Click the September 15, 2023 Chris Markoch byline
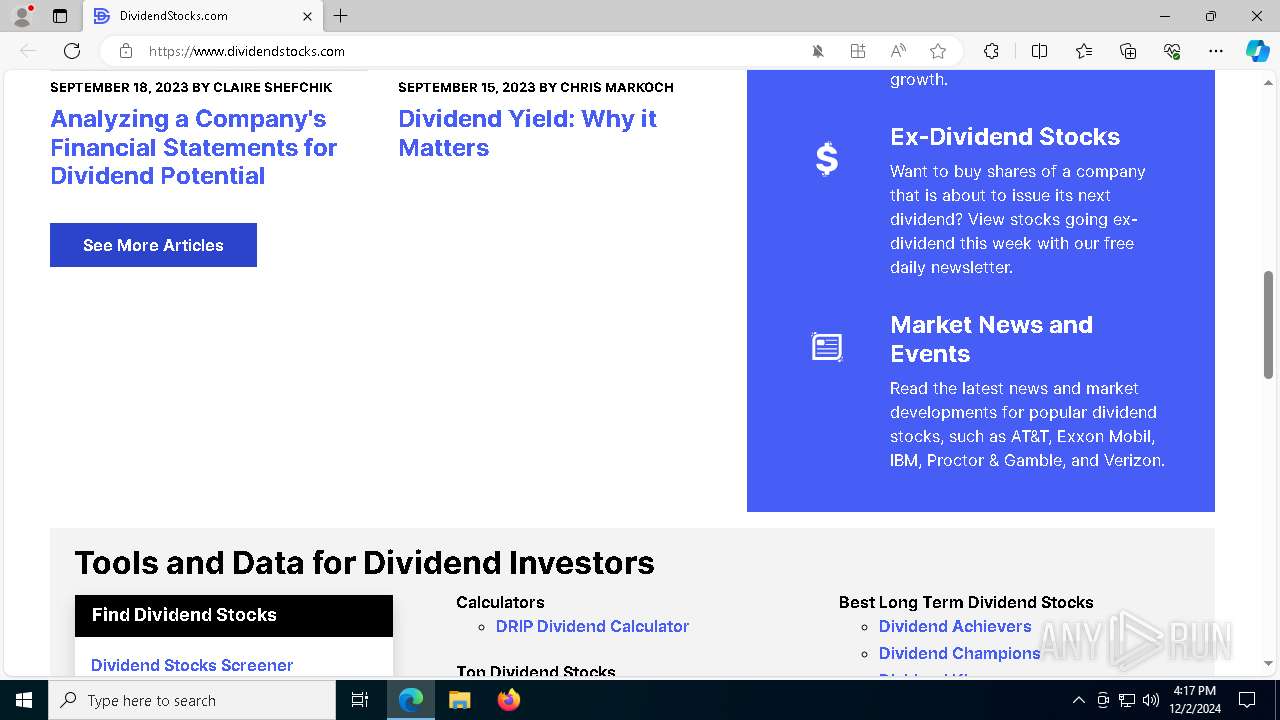The image size is (1280, 720). (x=536, y=88)
